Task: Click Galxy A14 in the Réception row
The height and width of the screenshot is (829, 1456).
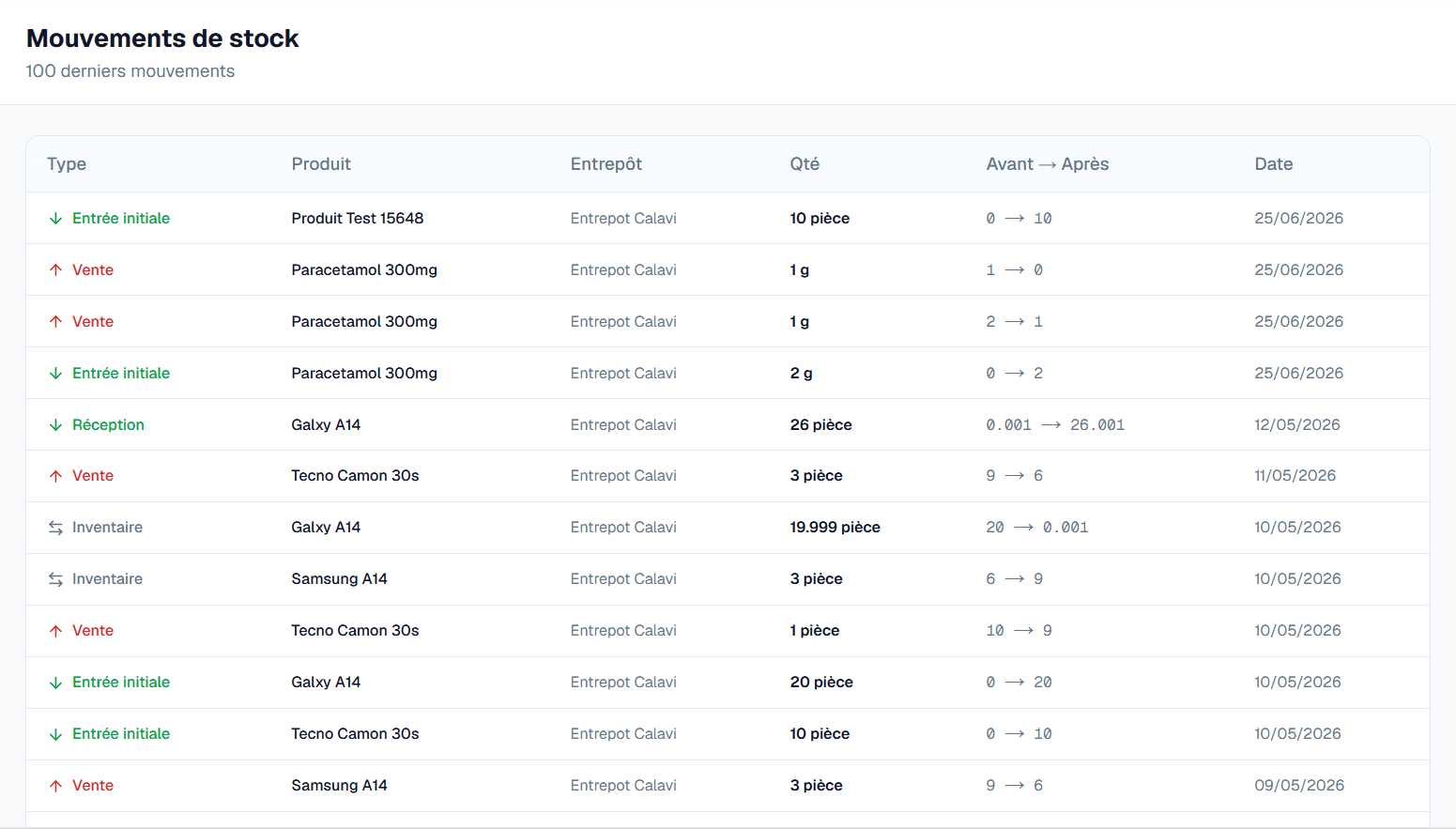Action: 326,424
